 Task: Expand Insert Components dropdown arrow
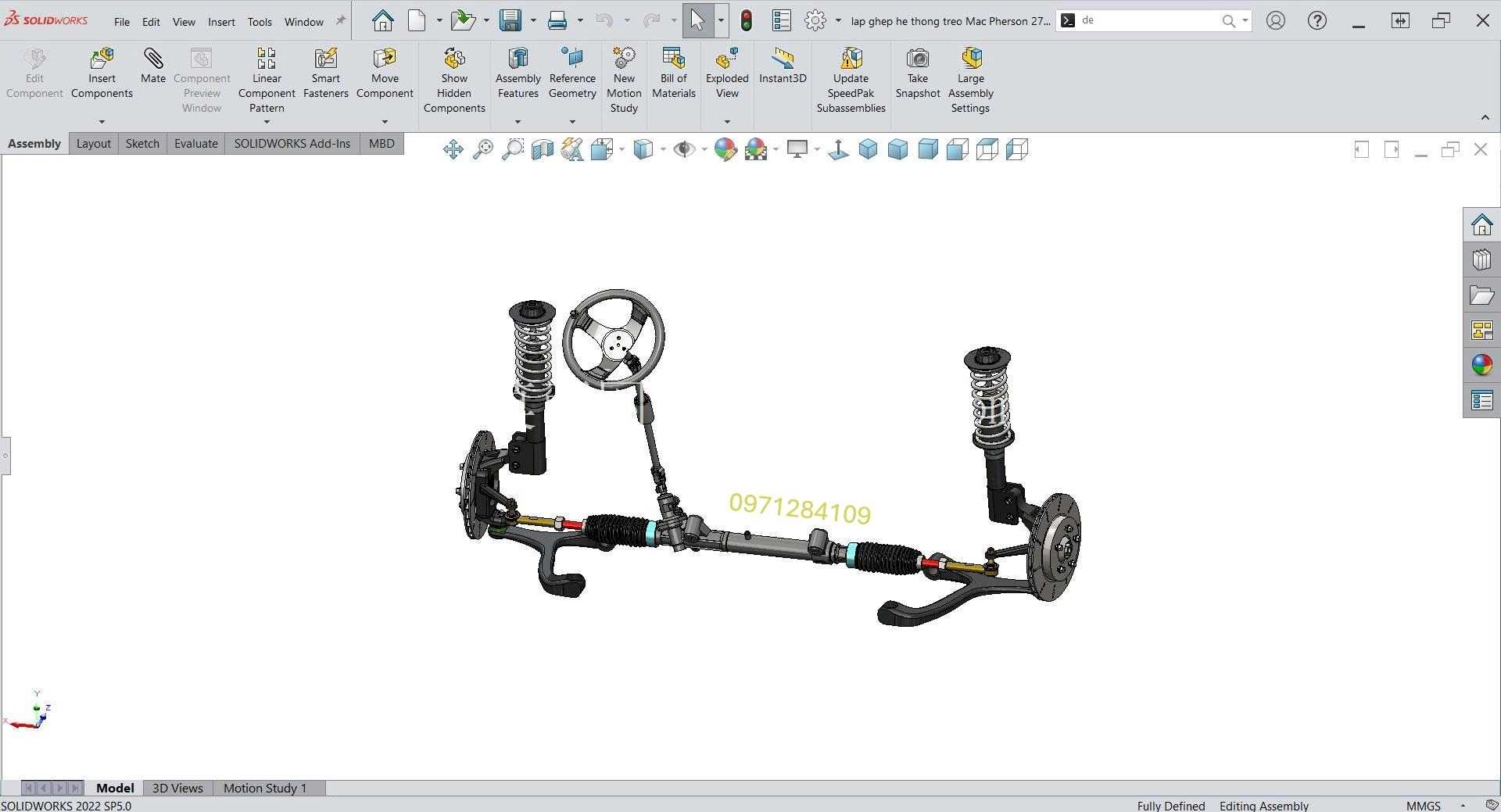(102, 122)
